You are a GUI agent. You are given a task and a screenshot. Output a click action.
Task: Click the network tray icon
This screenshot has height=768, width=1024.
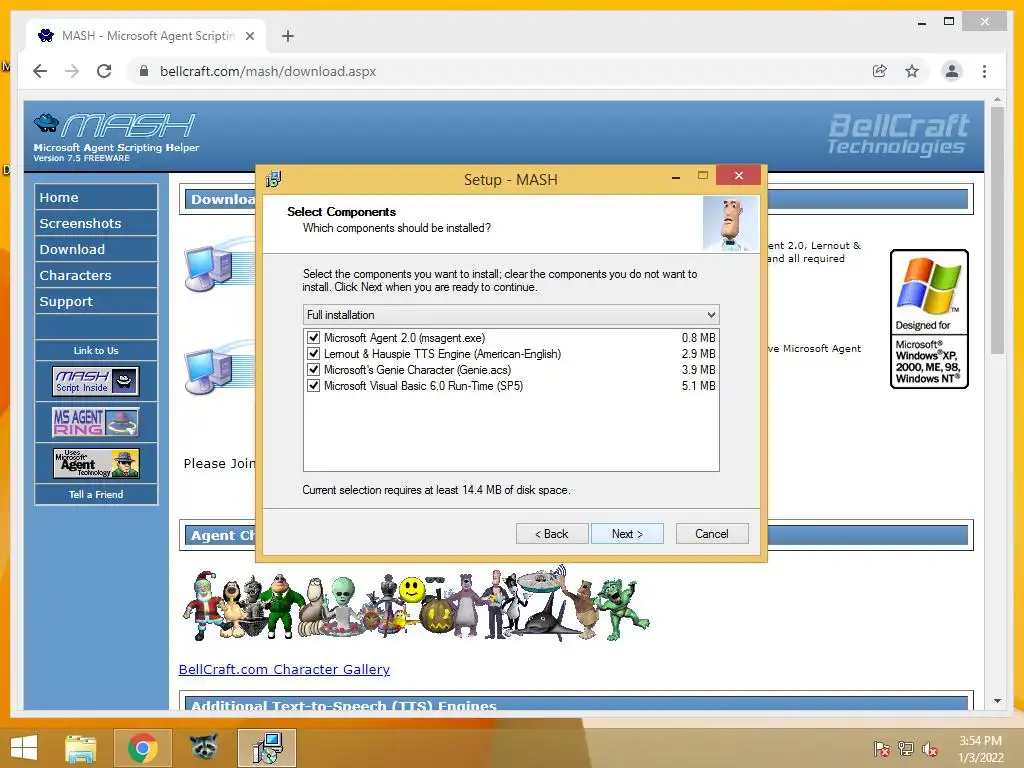pyautogui.click(x=906, y=748)
